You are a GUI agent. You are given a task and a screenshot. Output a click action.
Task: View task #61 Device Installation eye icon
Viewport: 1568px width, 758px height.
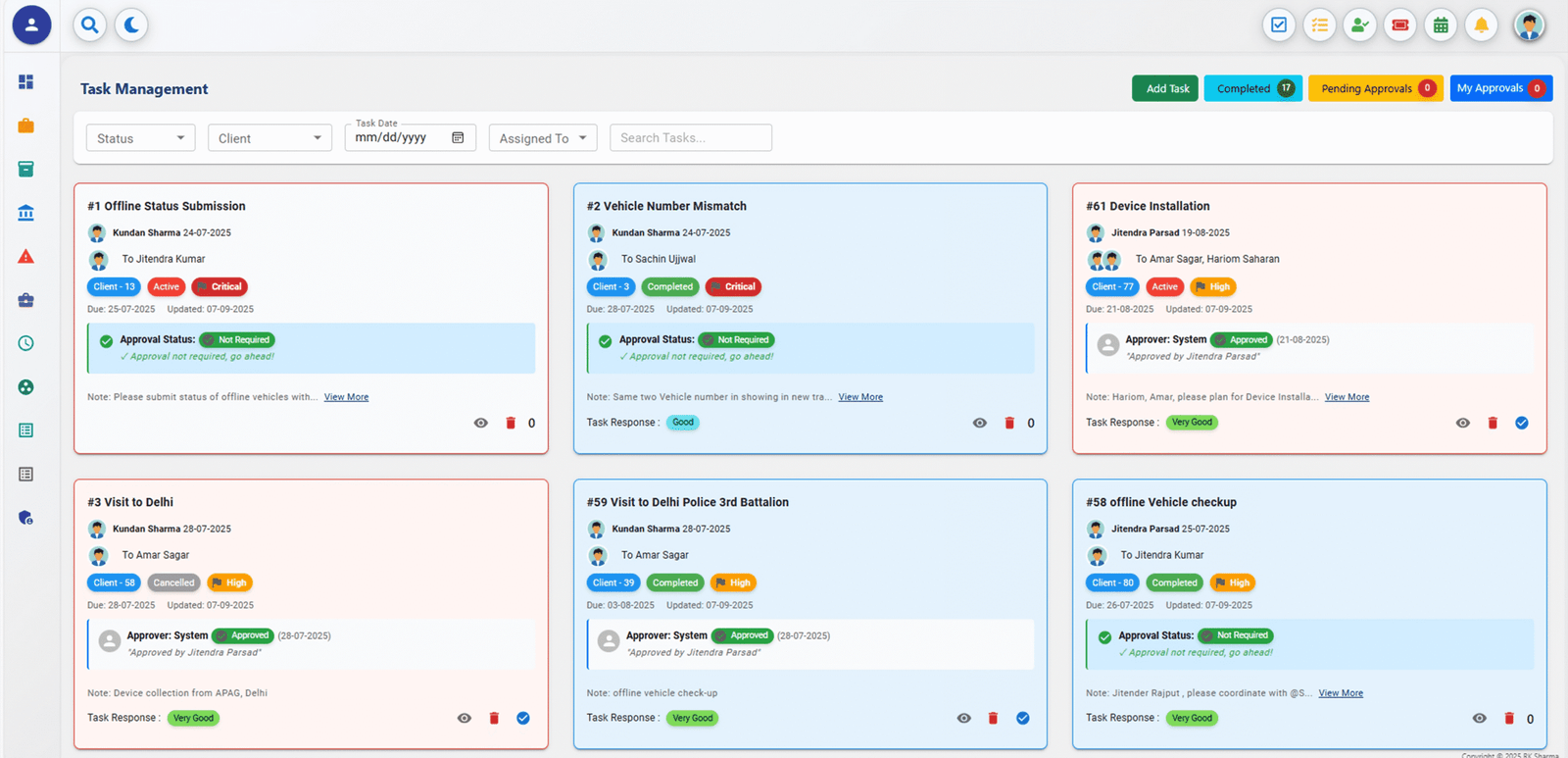coord(1463,423)
